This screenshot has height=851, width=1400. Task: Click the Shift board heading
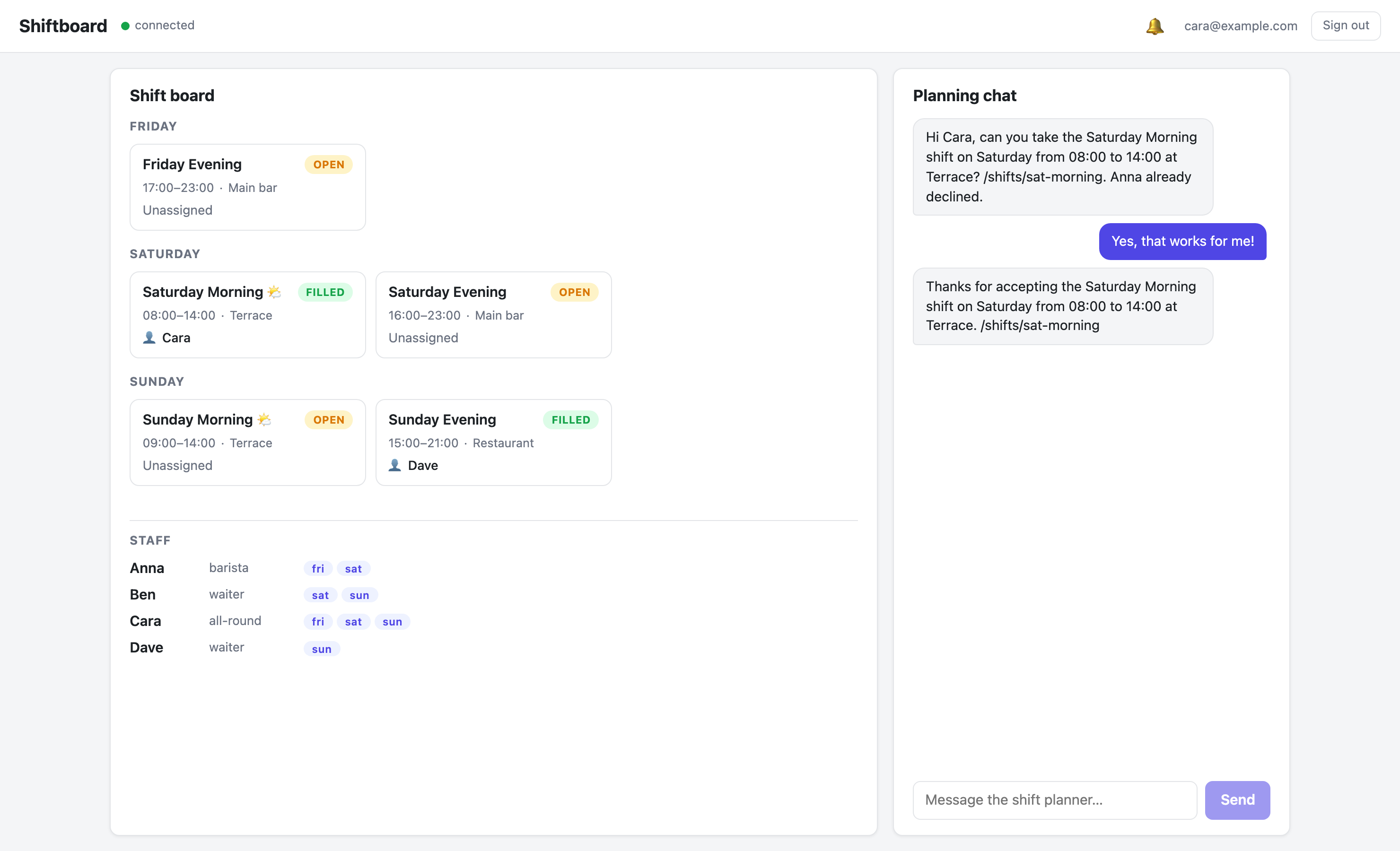click(x=172, y=96)
